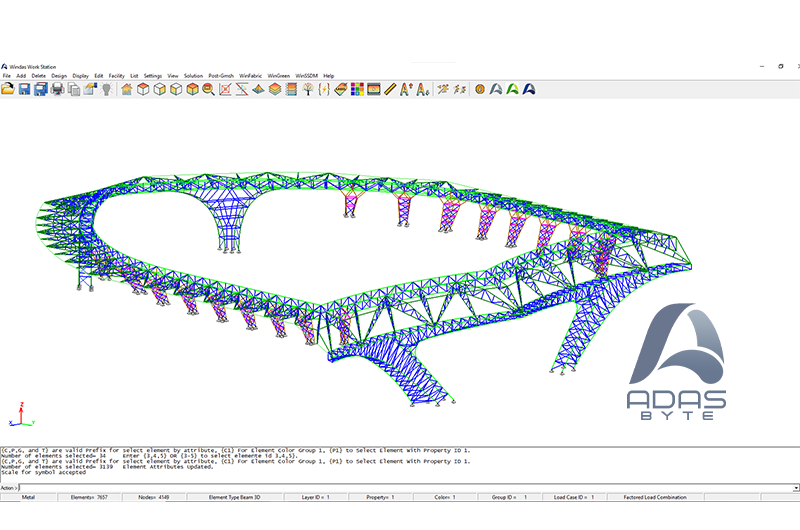Click the Elements= 7657 status cell
The width and height of the screenshot is (800, 530).
click(x=89, y=497)
